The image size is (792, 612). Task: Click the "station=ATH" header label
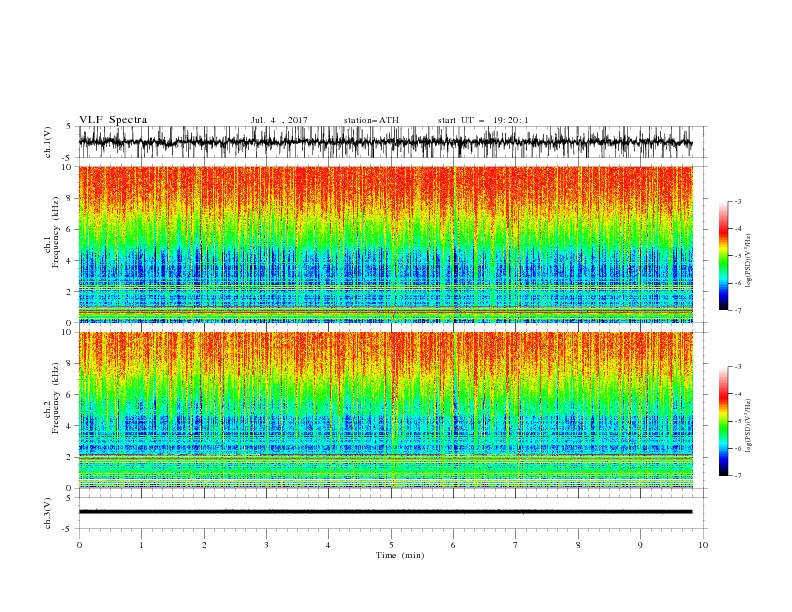(371, 120)
